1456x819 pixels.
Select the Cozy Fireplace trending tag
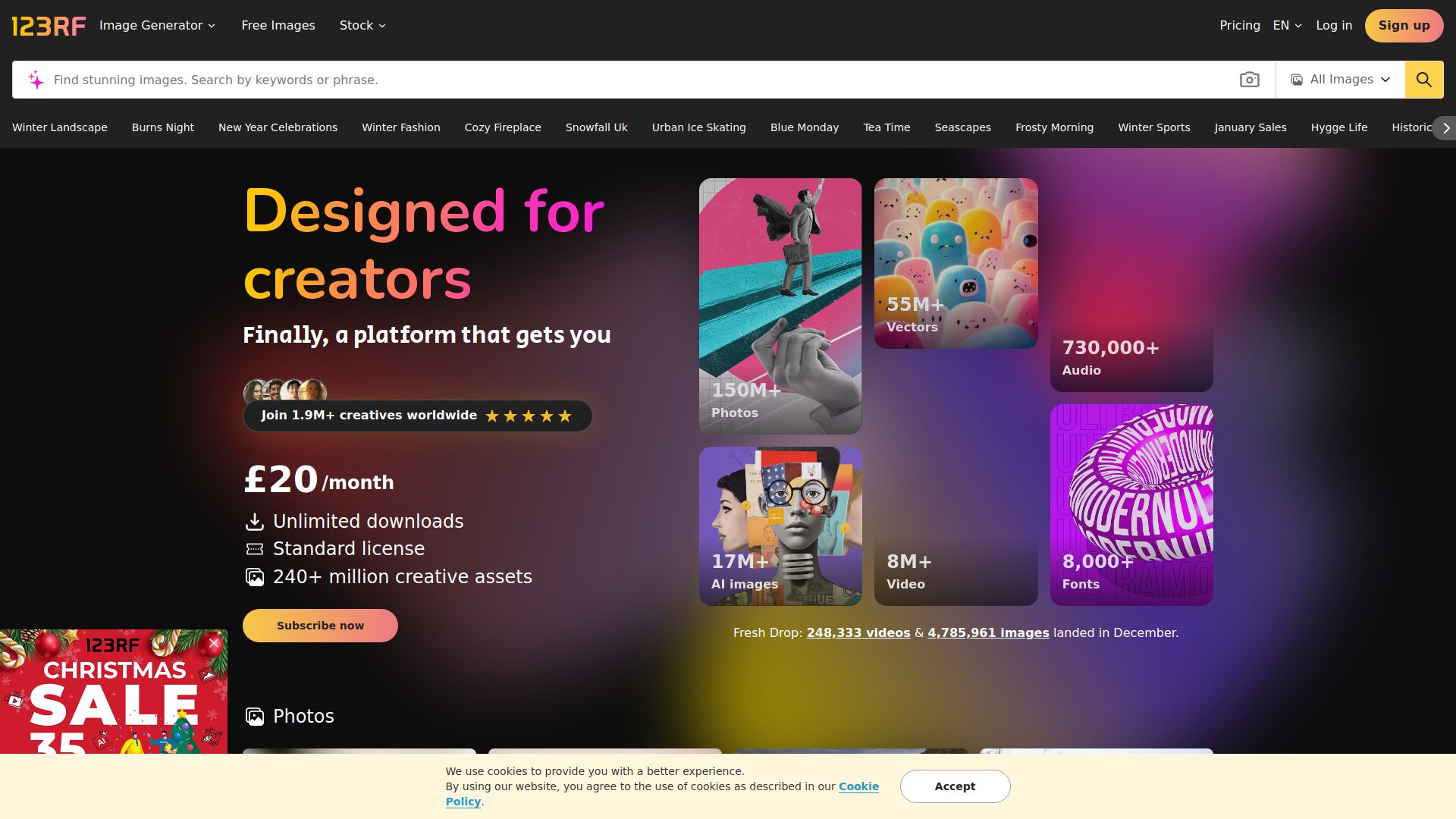pos(503,127)
